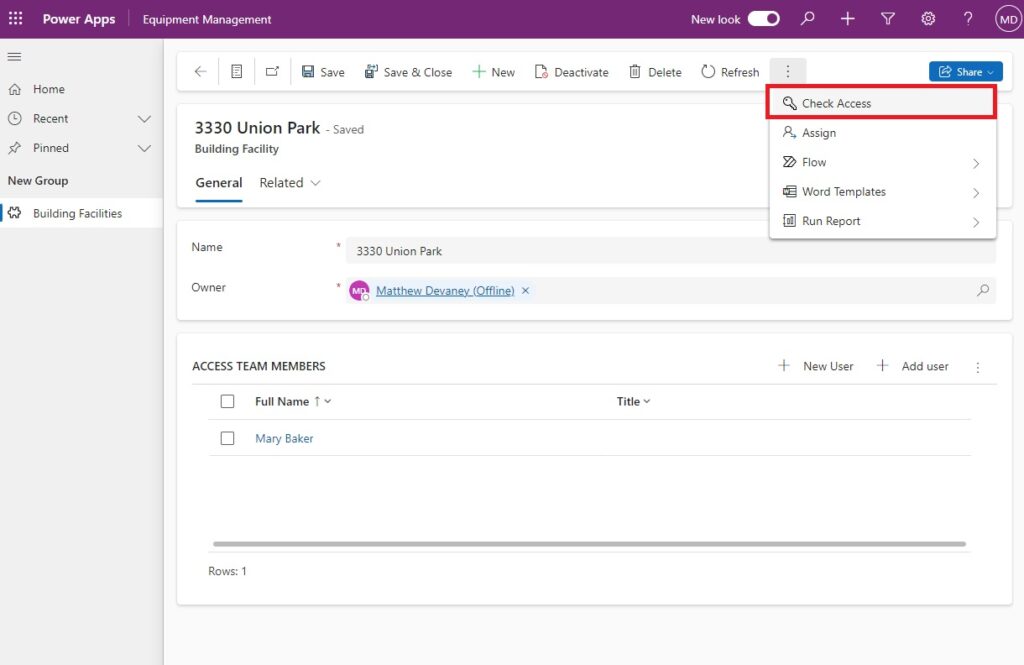Open the record details form view icon
Screen dimensions: 1024x665
[x=236, y=71]
